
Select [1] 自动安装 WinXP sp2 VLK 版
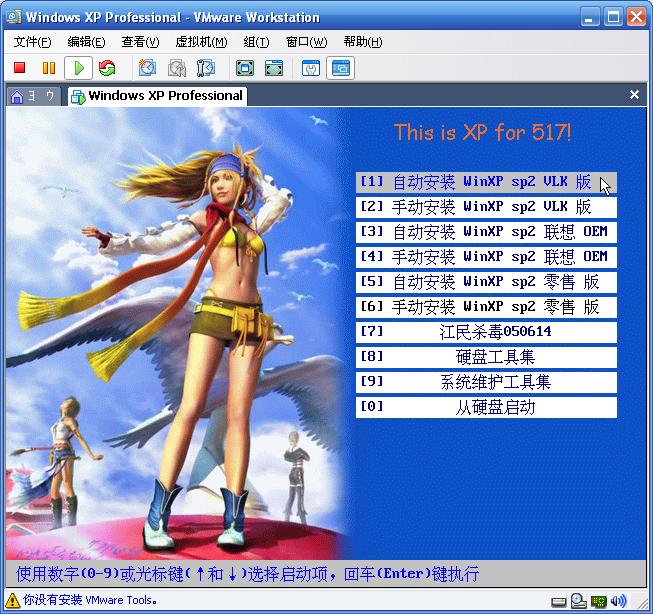point(486,182)
